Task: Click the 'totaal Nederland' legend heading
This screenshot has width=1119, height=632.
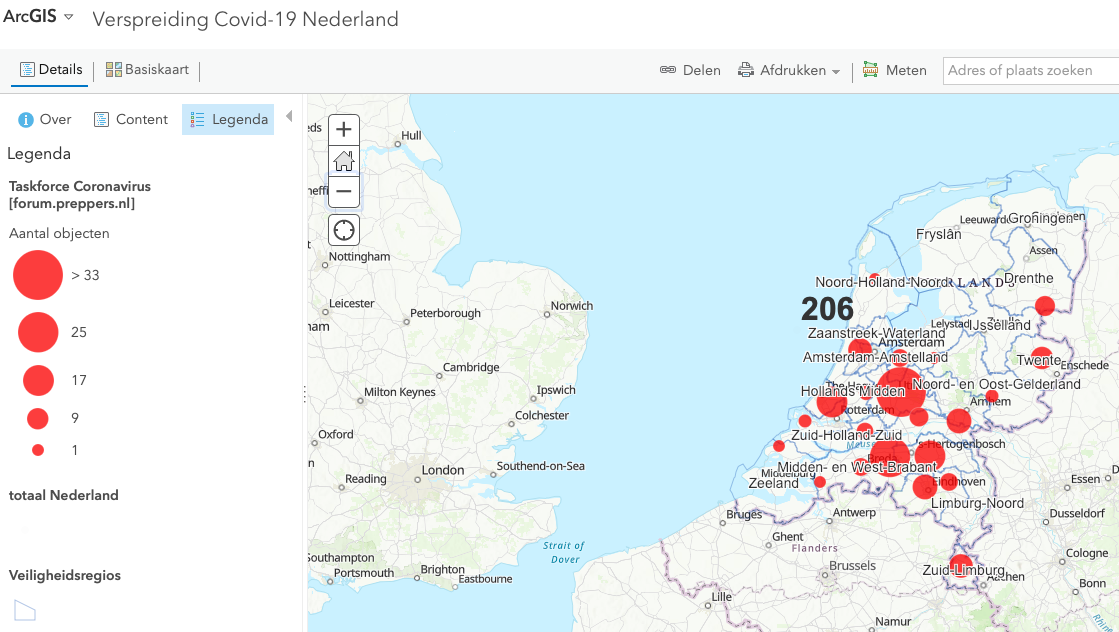Action: pyautogui.click(x=64, y=495)
